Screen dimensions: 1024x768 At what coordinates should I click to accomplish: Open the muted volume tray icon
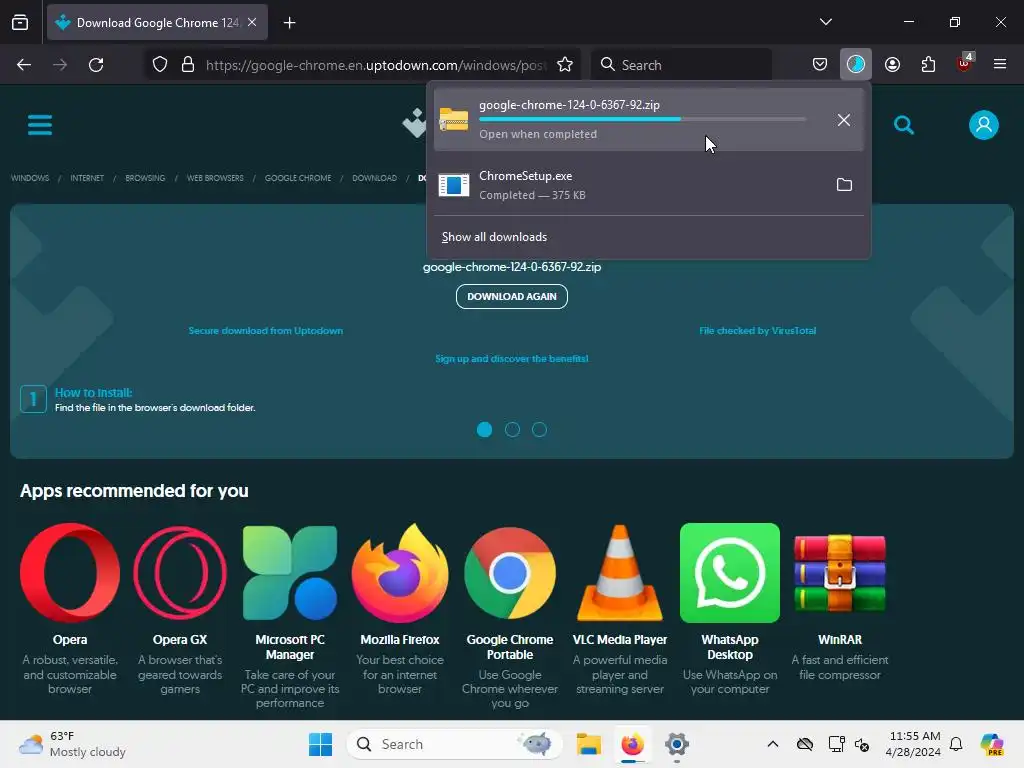[x=862, y=744]
